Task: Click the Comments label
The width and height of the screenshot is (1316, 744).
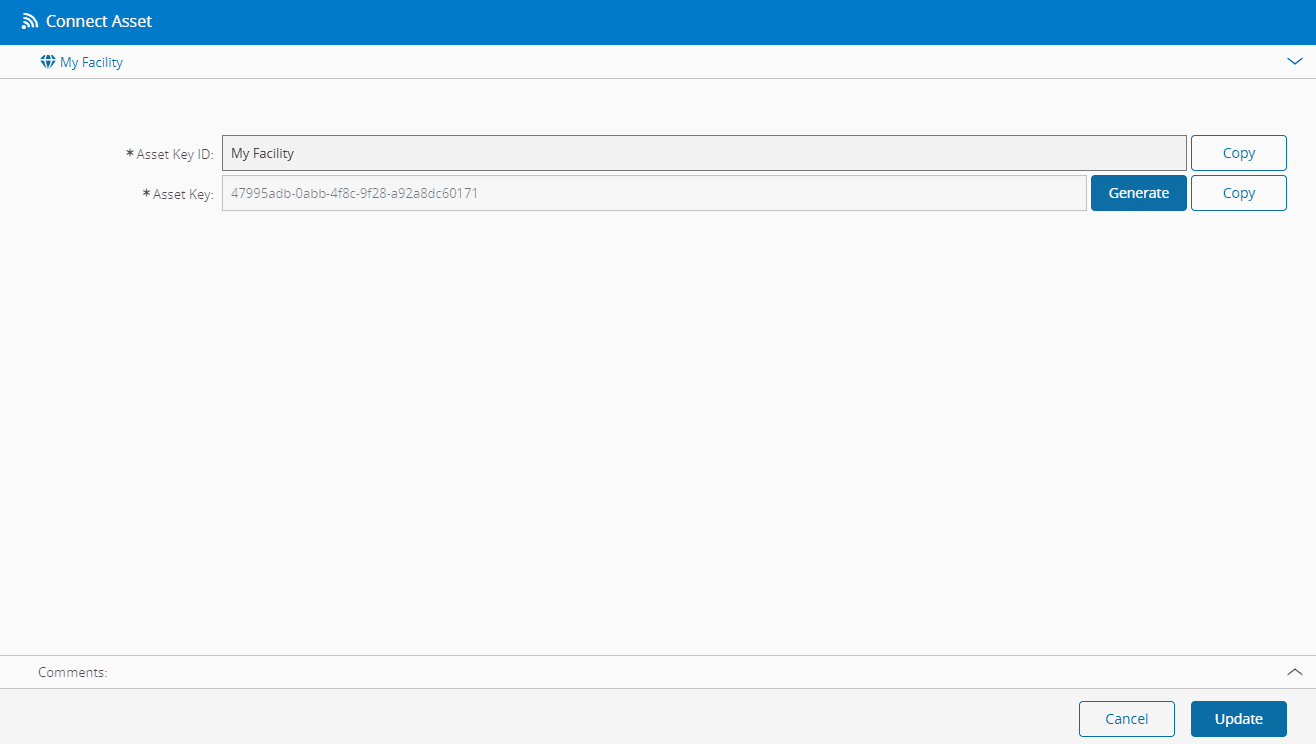Action: pyautogui.click(x=73, y=672)
